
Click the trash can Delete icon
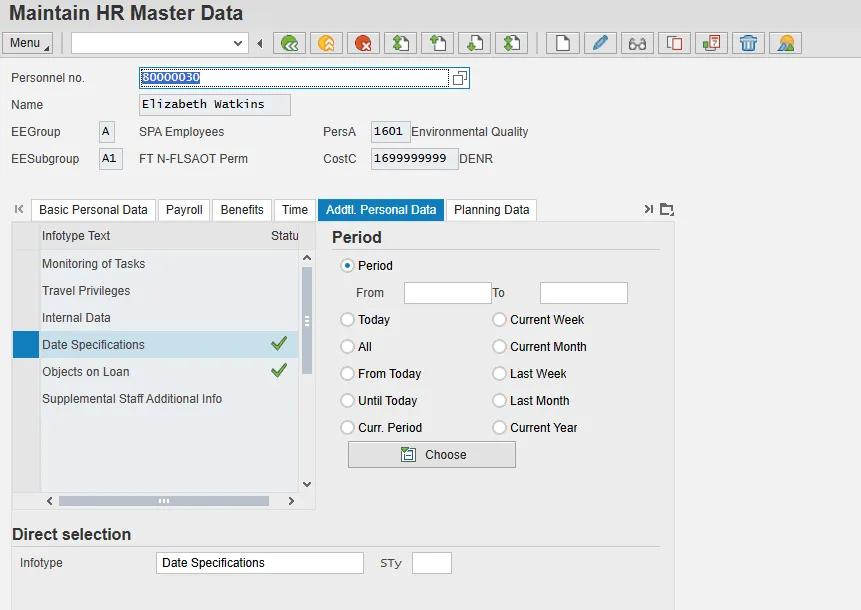pos(748,43)
